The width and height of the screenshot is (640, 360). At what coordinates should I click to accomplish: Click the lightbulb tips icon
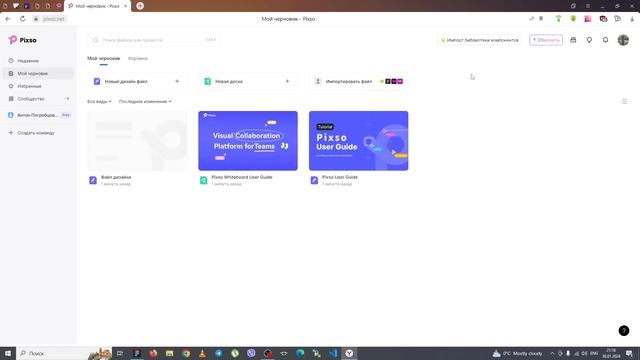tap(589, 40)
